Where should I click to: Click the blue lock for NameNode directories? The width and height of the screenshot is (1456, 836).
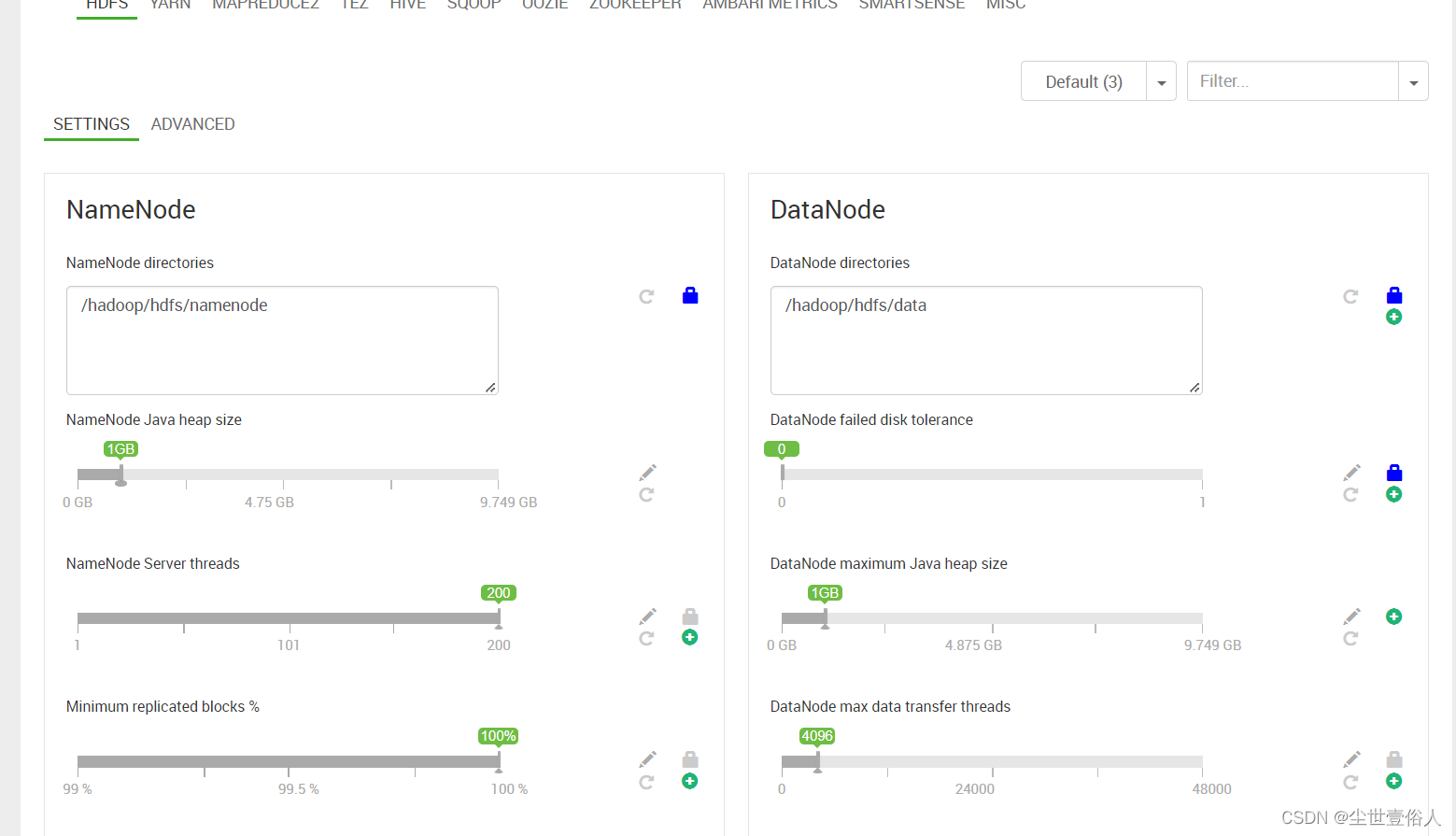[690, 295]
